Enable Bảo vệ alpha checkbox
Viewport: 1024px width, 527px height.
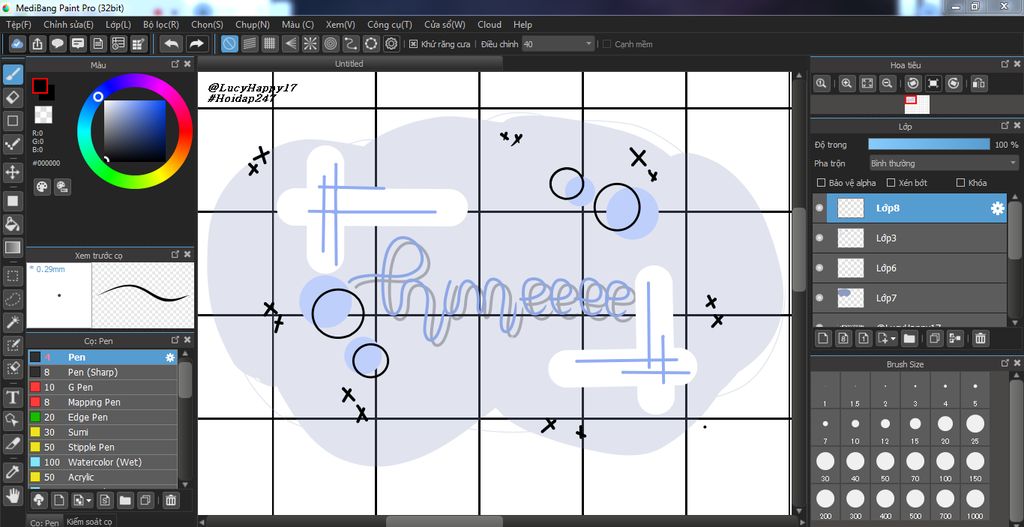821,183
